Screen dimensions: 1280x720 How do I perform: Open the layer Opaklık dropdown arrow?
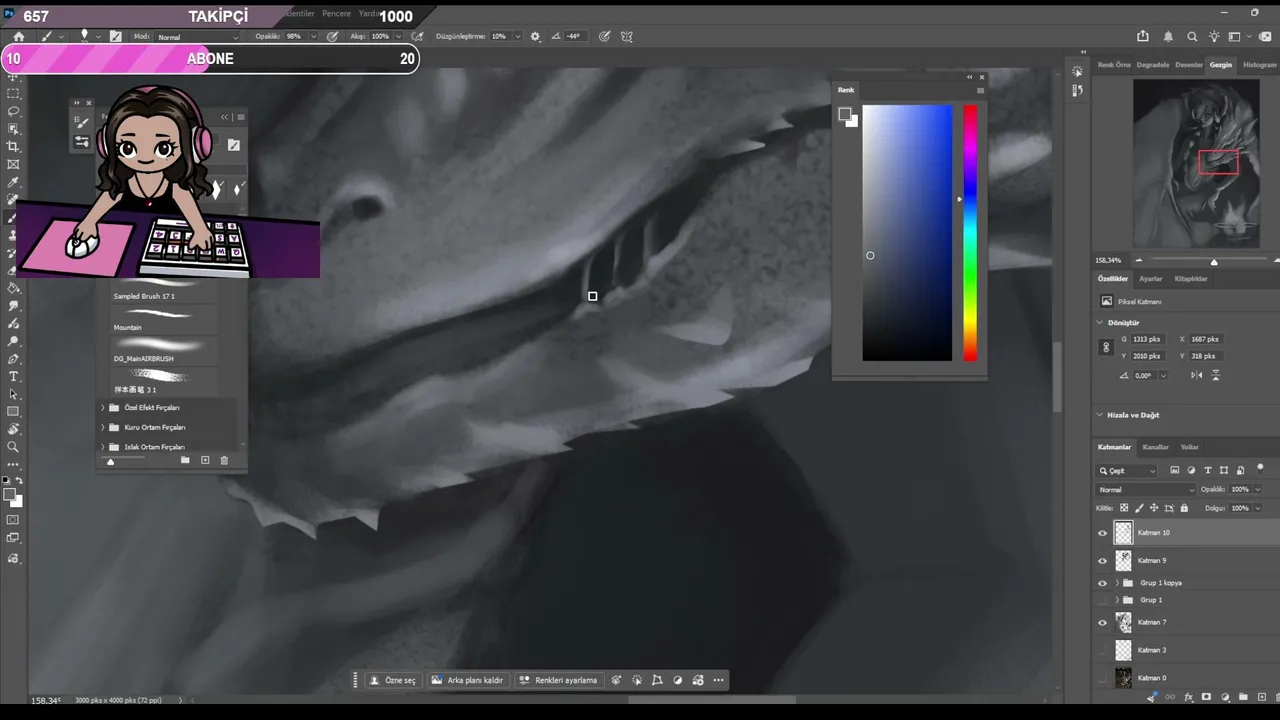[x=1257, y=490]
